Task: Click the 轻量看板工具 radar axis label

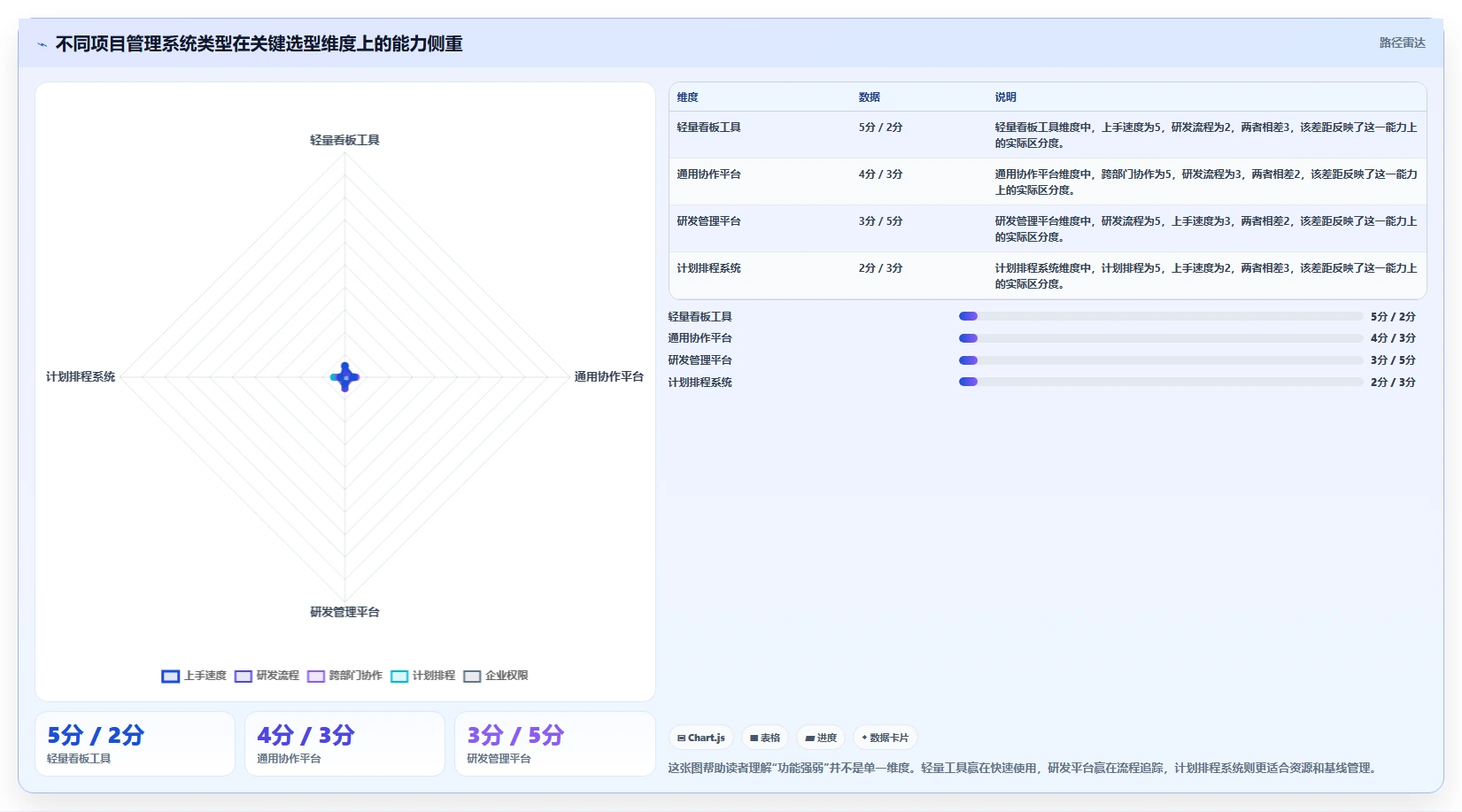Action: (344, 140)
